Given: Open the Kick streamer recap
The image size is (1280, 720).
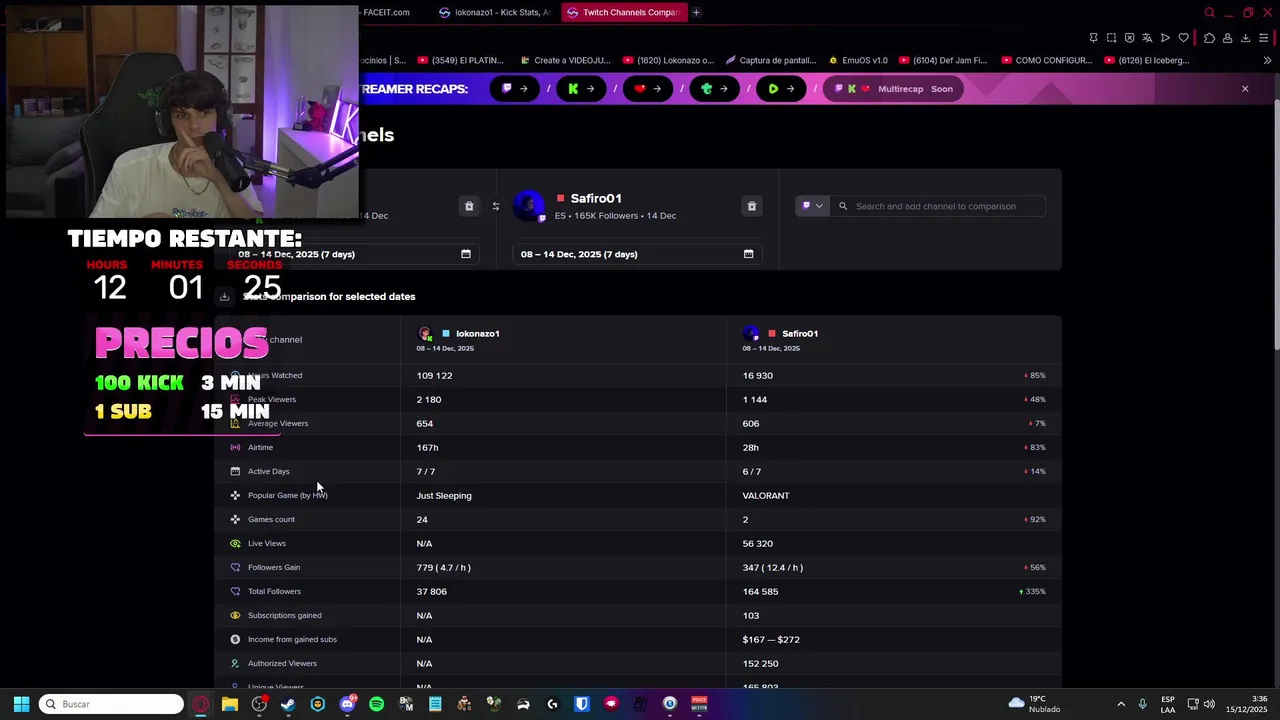Looking at the screenshot, I should 581,88.
